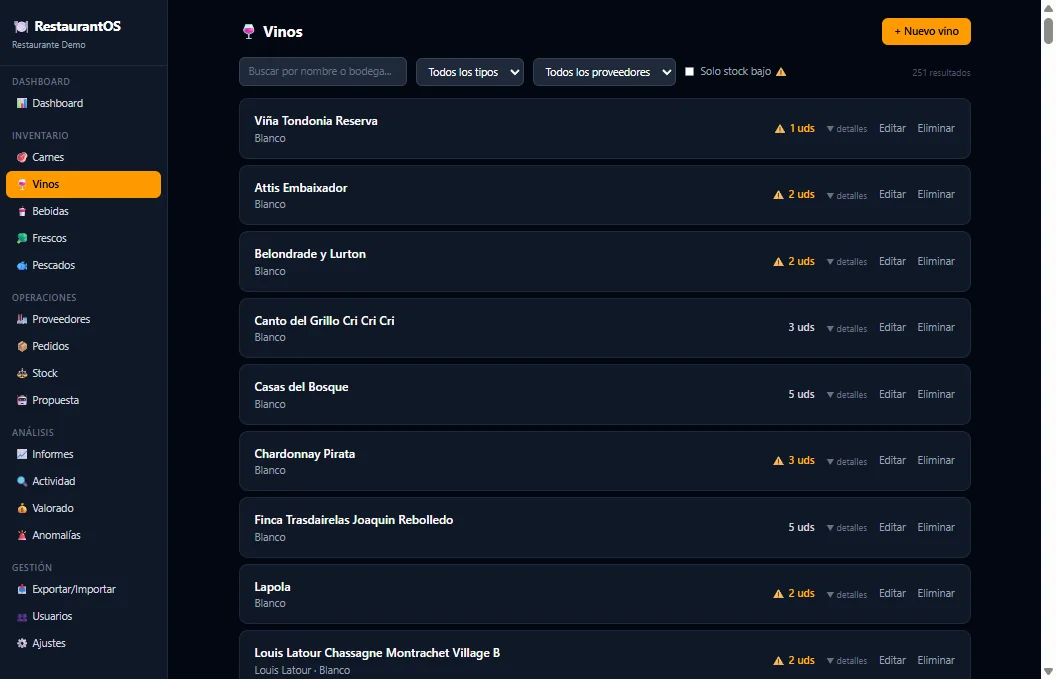
Task: Click the 251 resultados count text
Action: pyautogui.click(x=941, y=73)
